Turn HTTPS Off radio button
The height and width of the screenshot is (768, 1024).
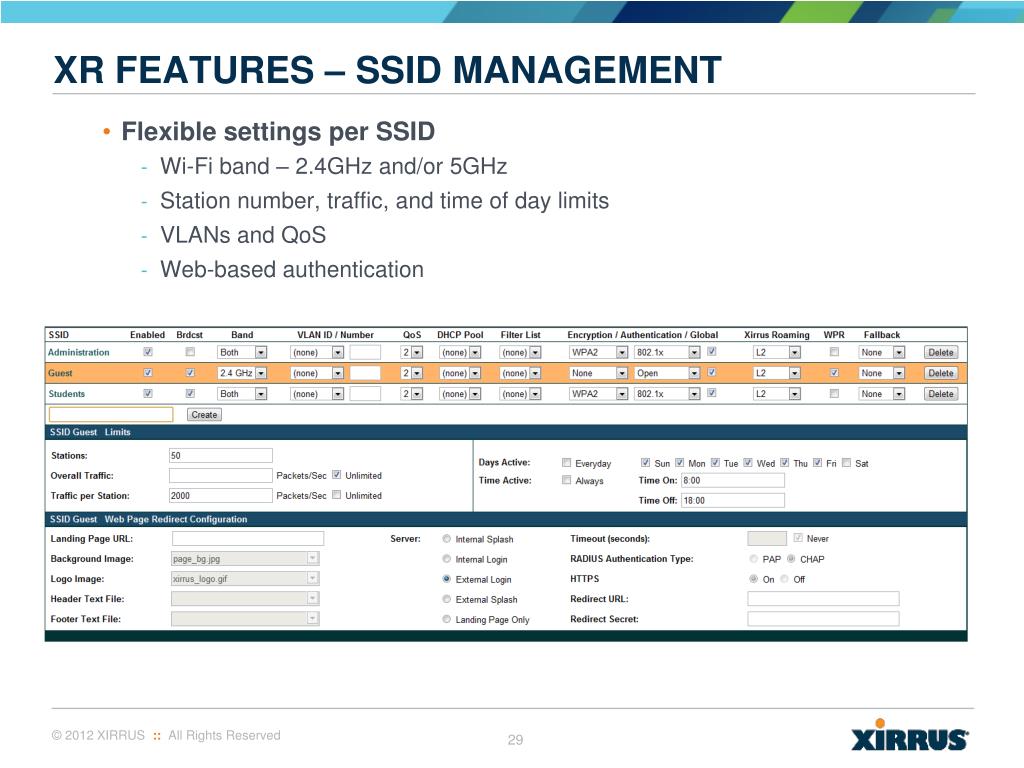[x=784, y=579]
